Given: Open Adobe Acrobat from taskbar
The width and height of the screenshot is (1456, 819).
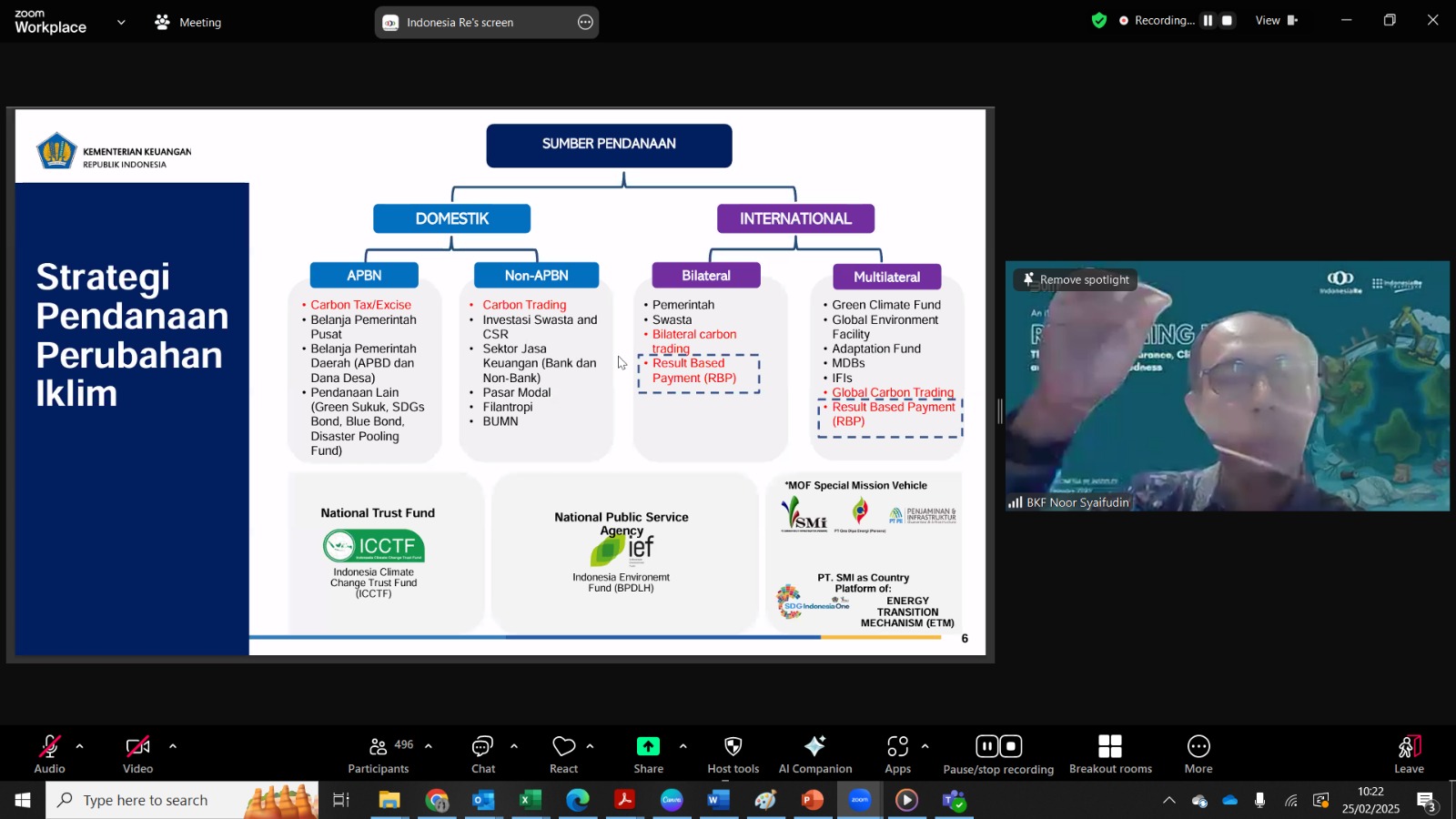Looking at the screenshot, I should click(x=624, y=800).
